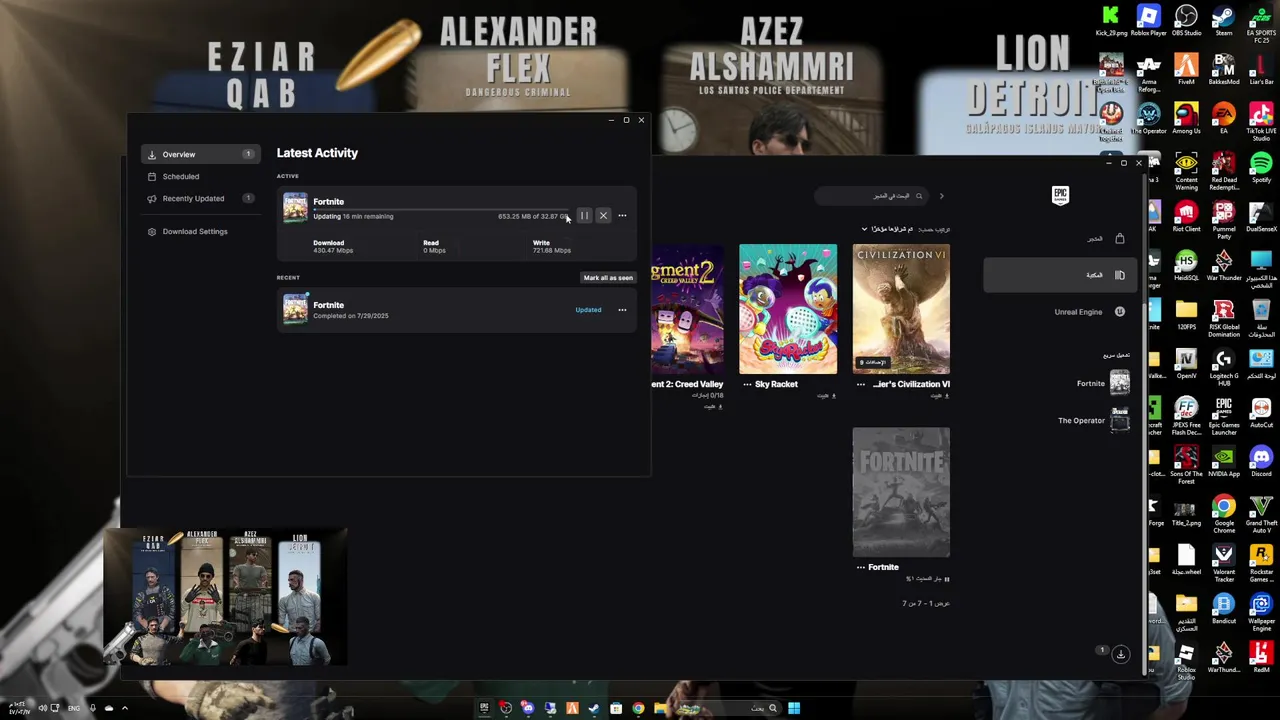
Task: Cancel the active Fortnite update
Action: (603, 216)
